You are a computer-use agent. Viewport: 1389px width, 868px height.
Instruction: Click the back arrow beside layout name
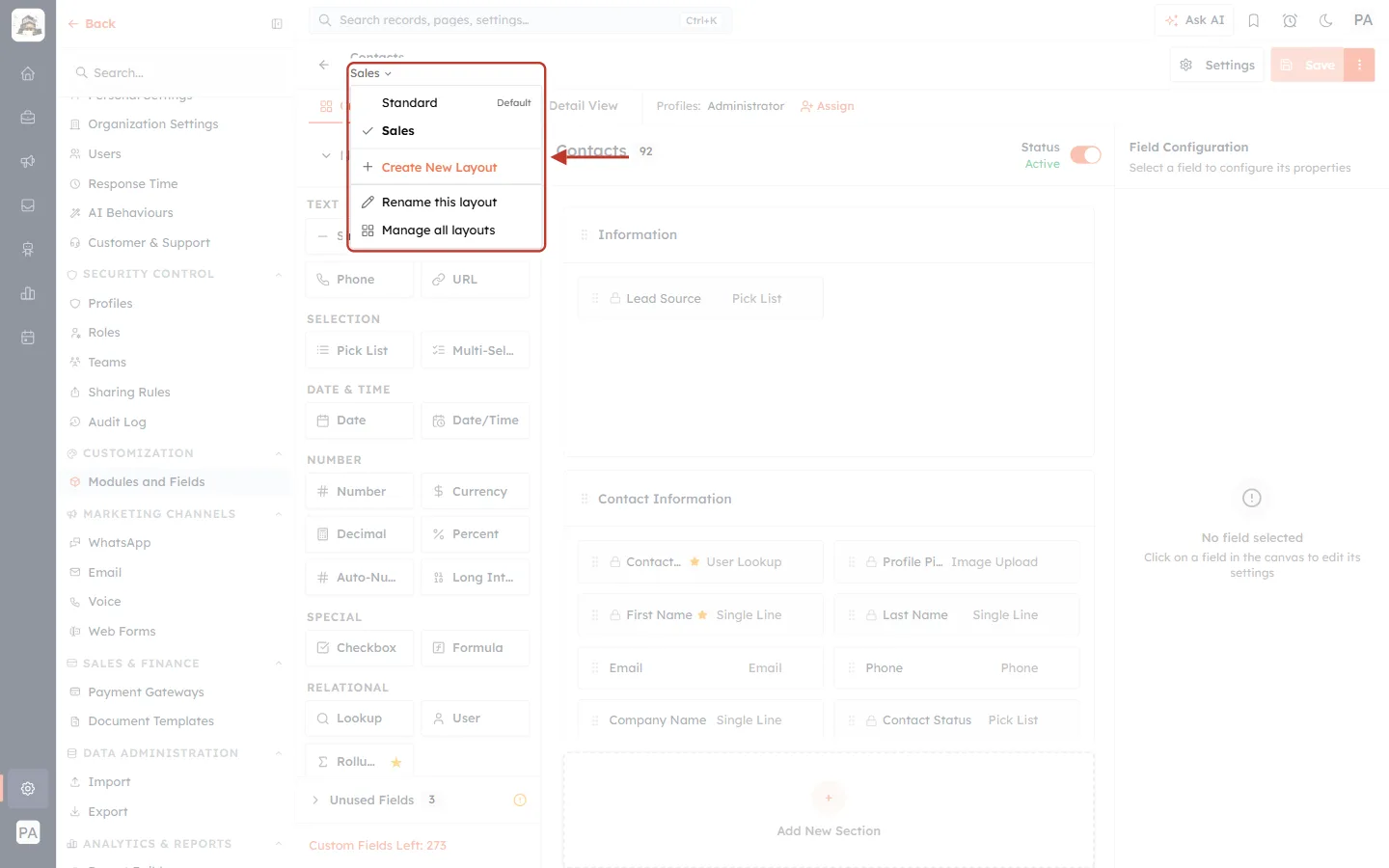click(x=324, y=65)
